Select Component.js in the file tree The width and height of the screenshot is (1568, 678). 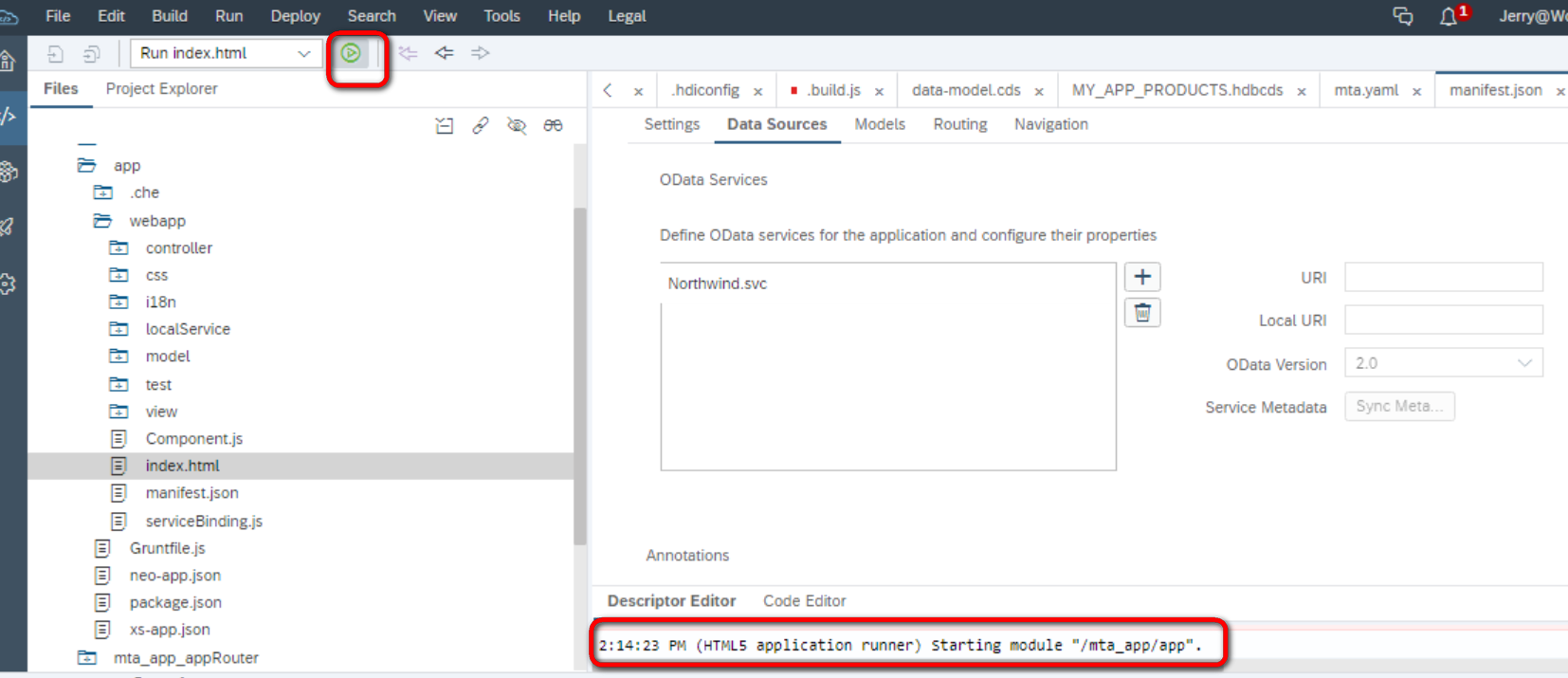tap(193, 439)
